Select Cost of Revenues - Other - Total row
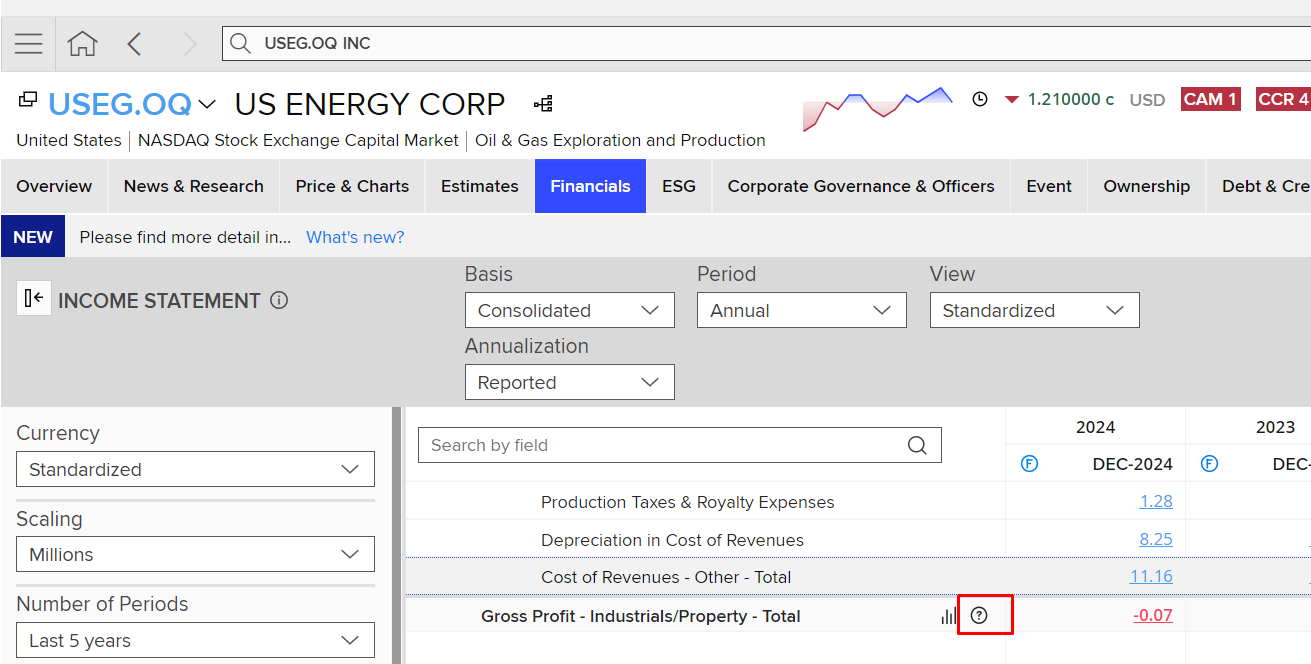The width and height of the screenshot is (1311, 664). tap(666, 577)
